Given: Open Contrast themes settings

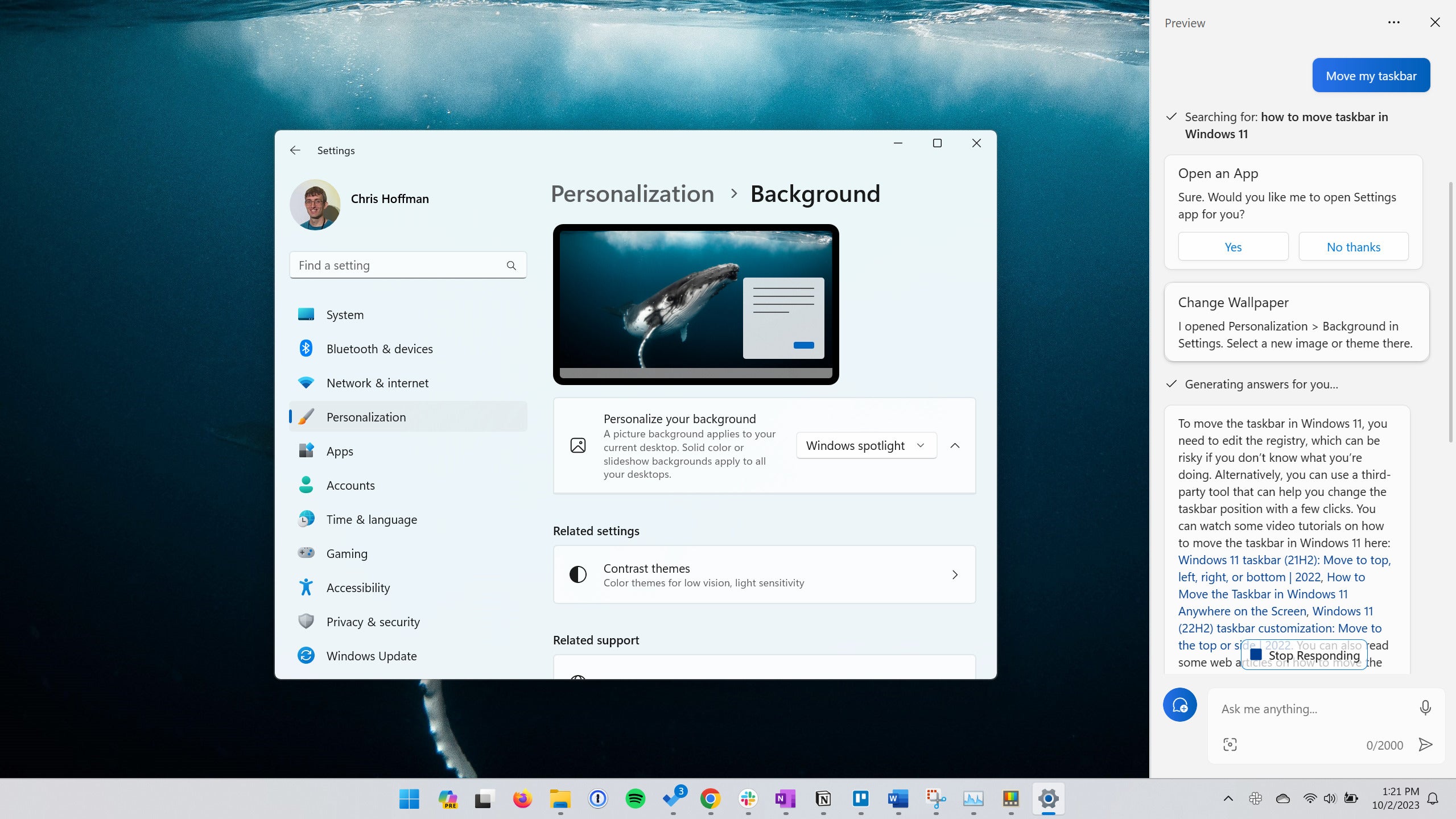Looking at the screenshot, I should pos(764,574).
